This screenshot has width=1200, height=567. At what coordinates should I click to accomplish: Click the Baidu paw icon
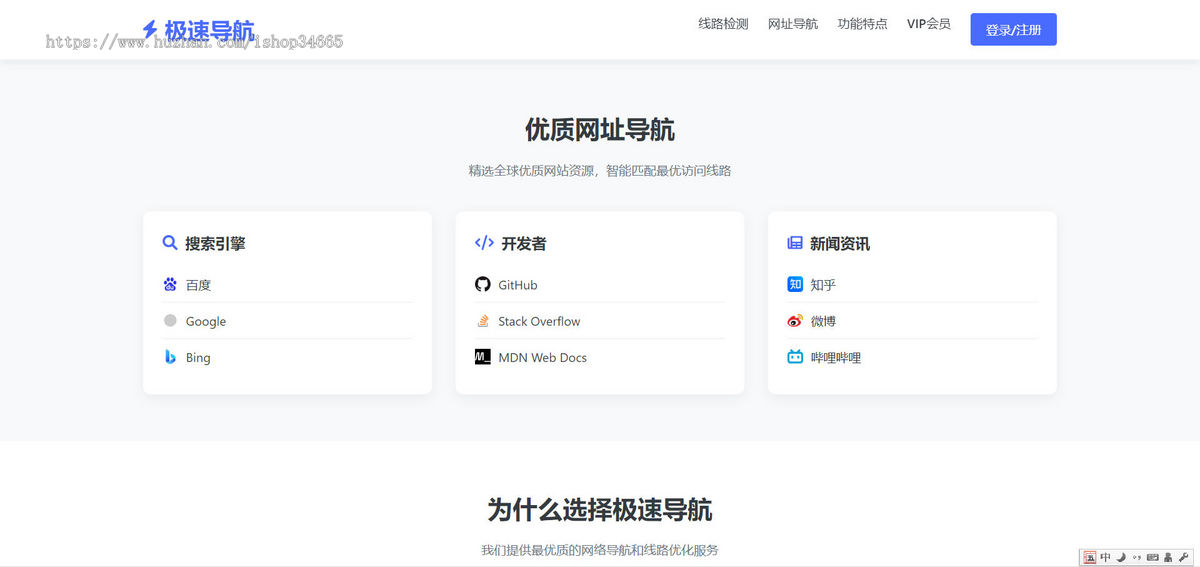pos(170,285)
